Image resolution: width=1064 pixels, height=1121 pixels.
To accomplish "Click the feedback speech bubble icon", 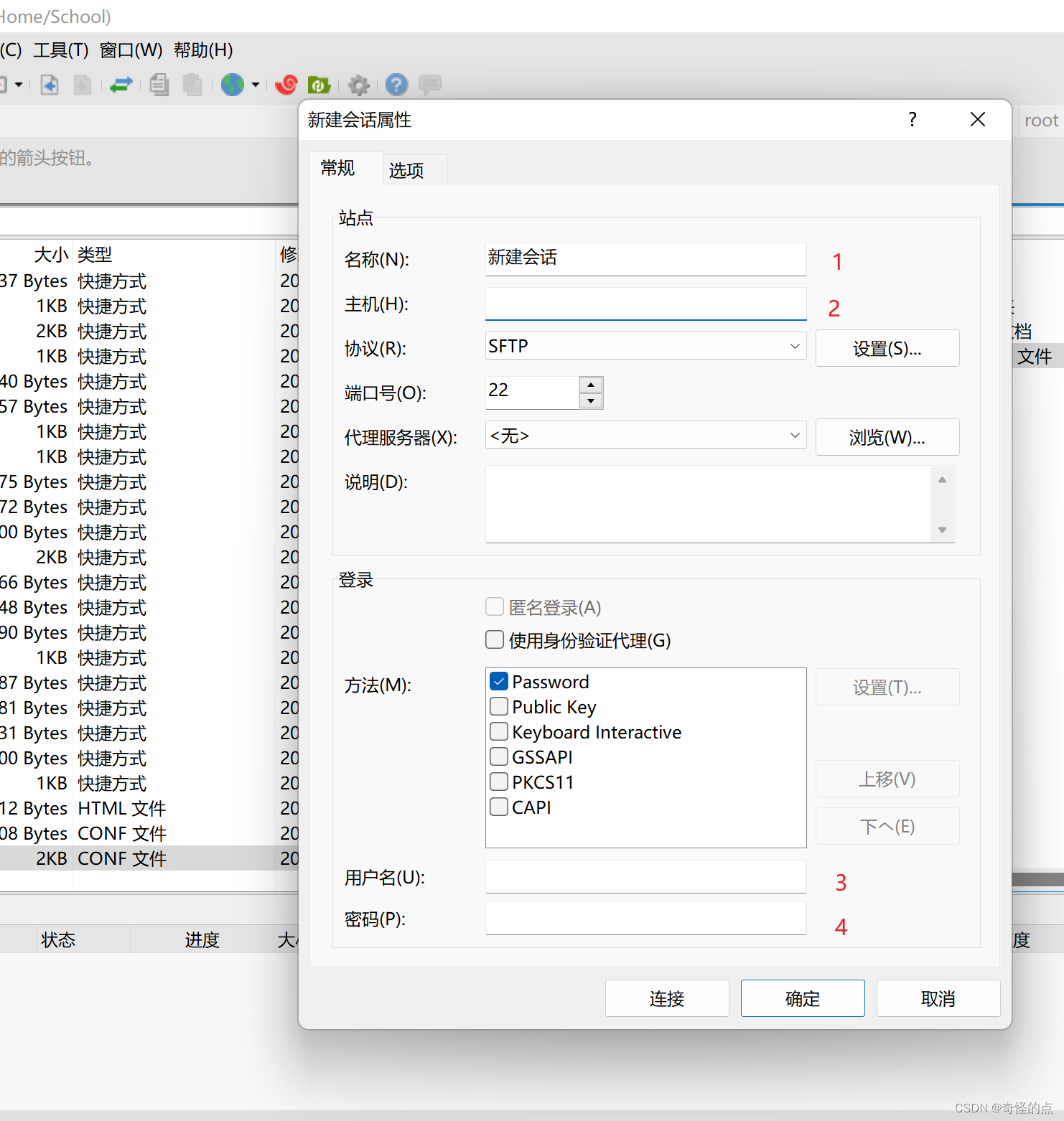I will tap(429, 85).
